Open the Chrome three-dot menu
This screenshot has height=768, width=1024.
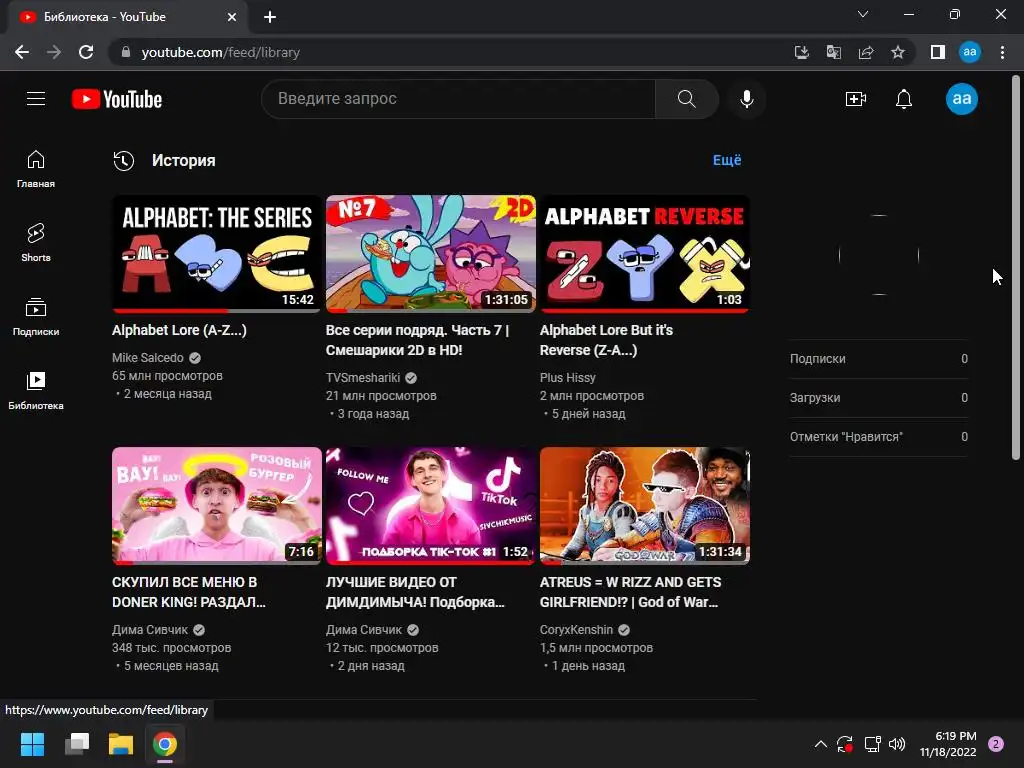(x=1002, y=52)
